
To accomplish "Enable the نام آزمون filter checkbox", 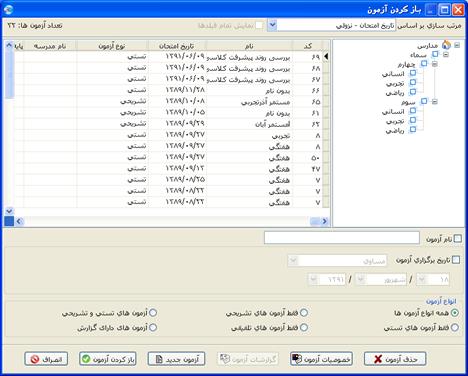I will [x=458, y=239].
